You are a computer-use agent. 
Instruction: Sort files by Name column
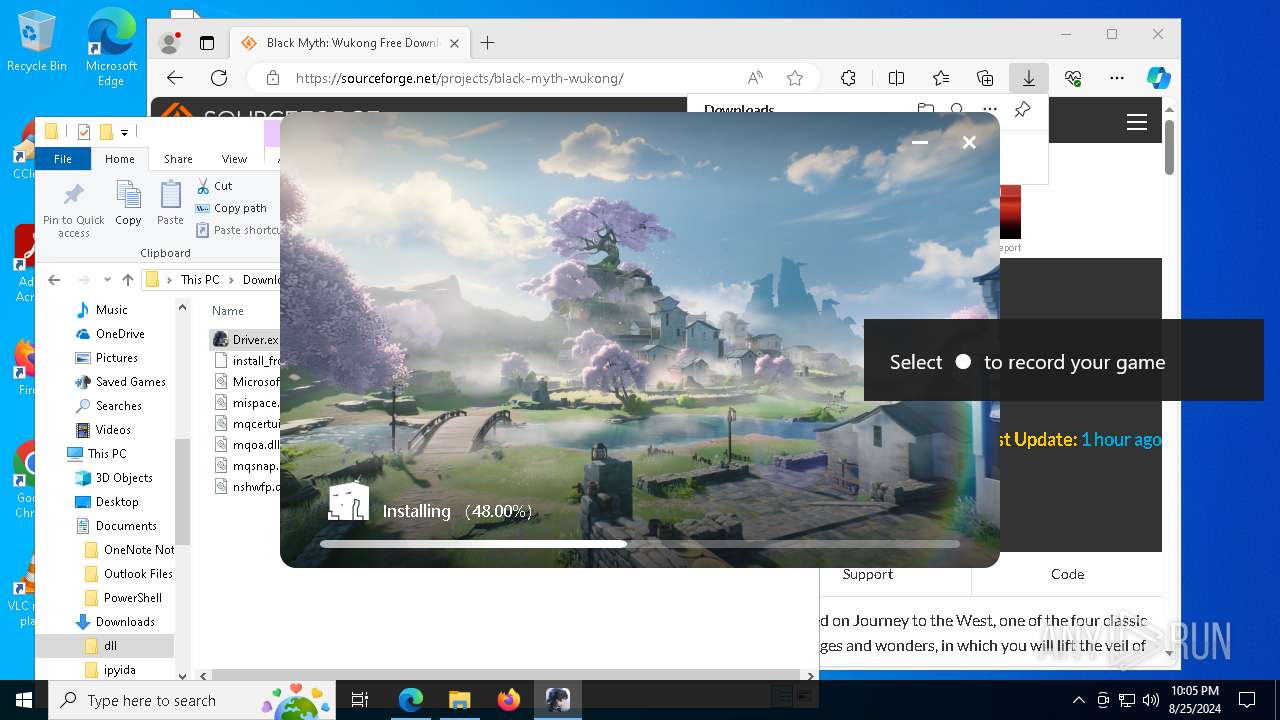click(x=228, y=311)
